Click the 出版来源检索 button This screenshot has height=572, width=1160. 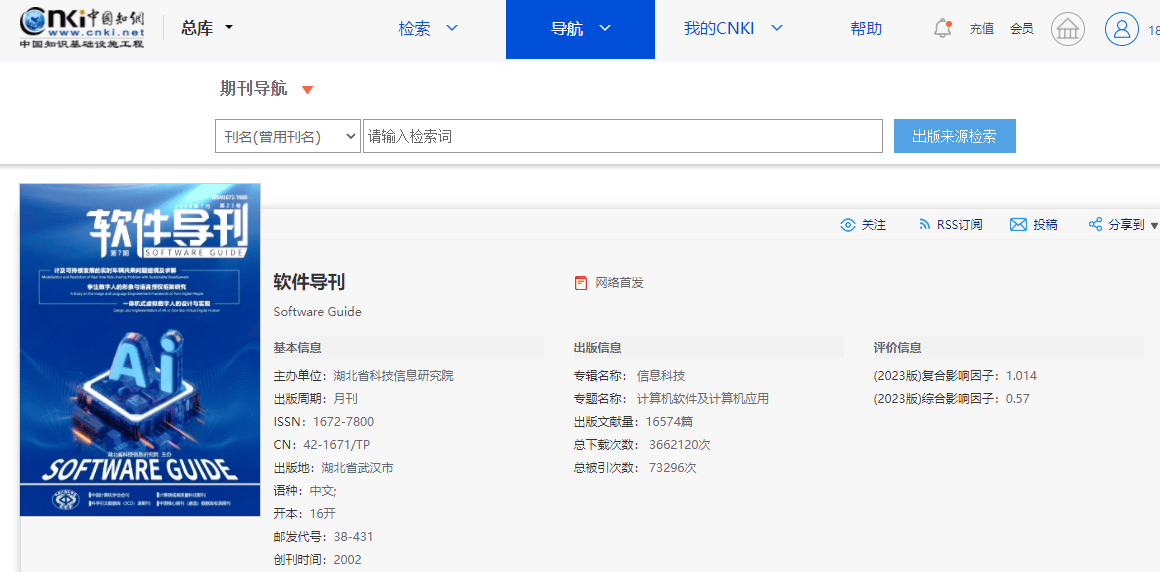(954, 136)
